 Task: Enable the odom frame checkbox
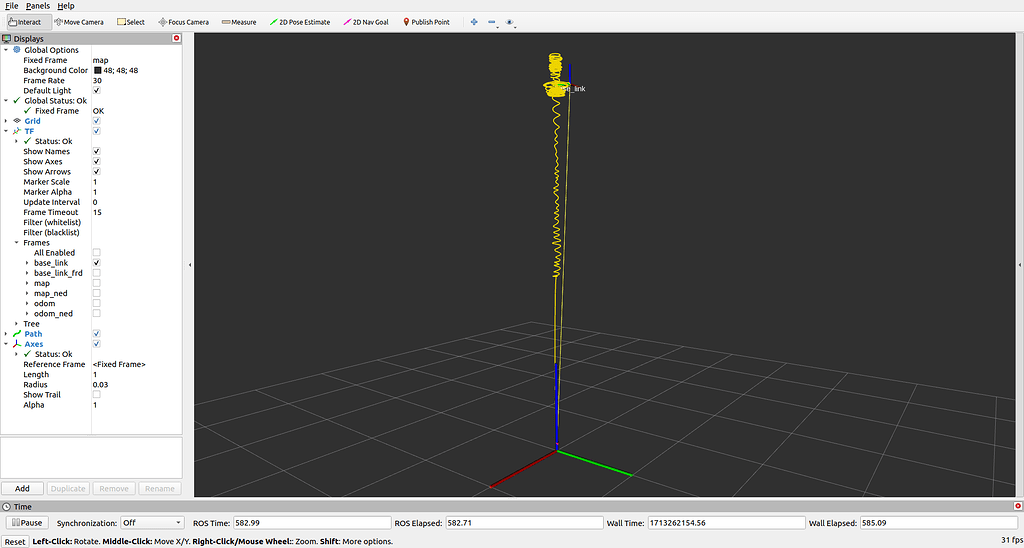coord(97,303)
